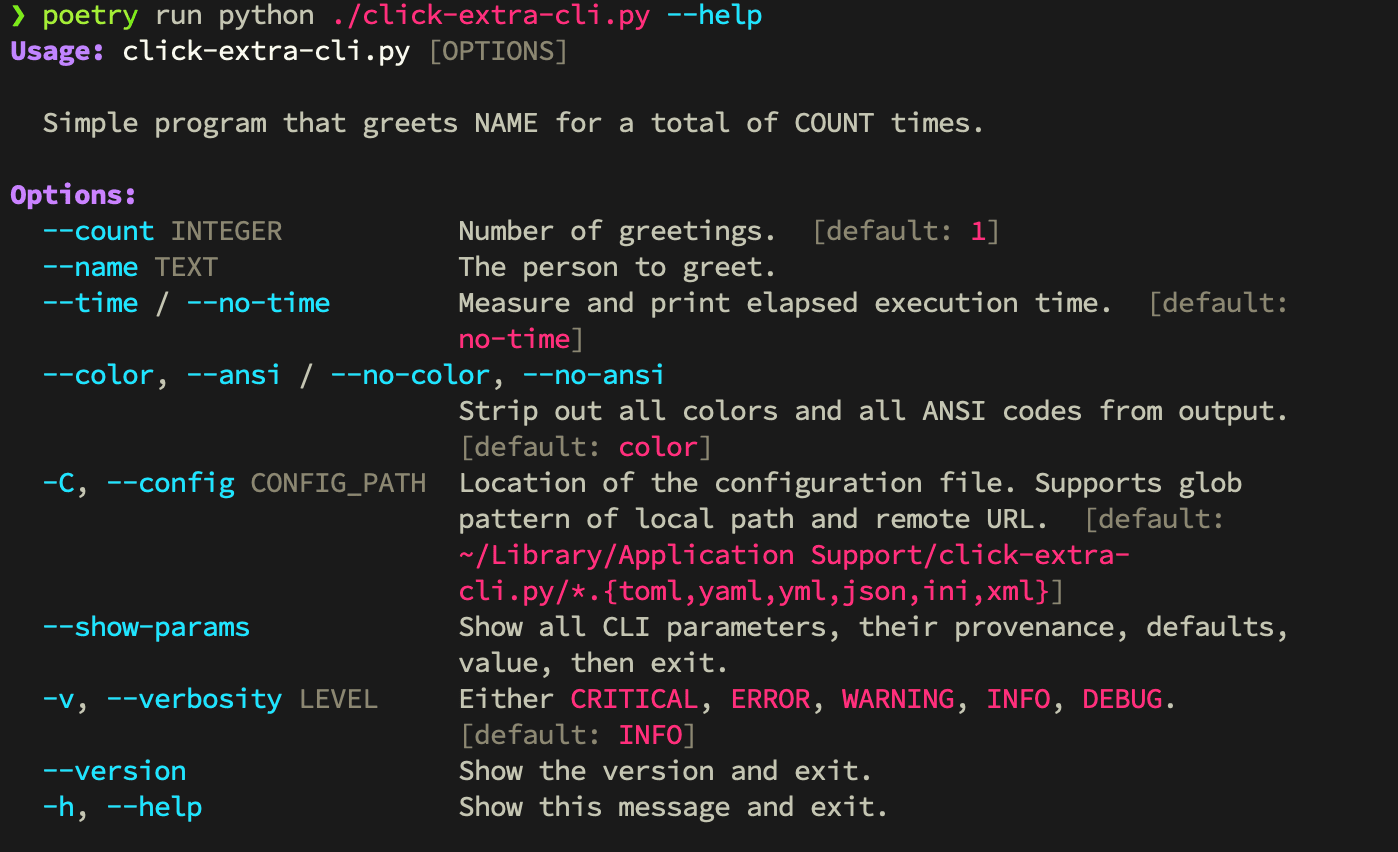This screenshot has height=852, width=1398.
Task: Click the "--no-time" option name
Action: (x=258, y=303)
